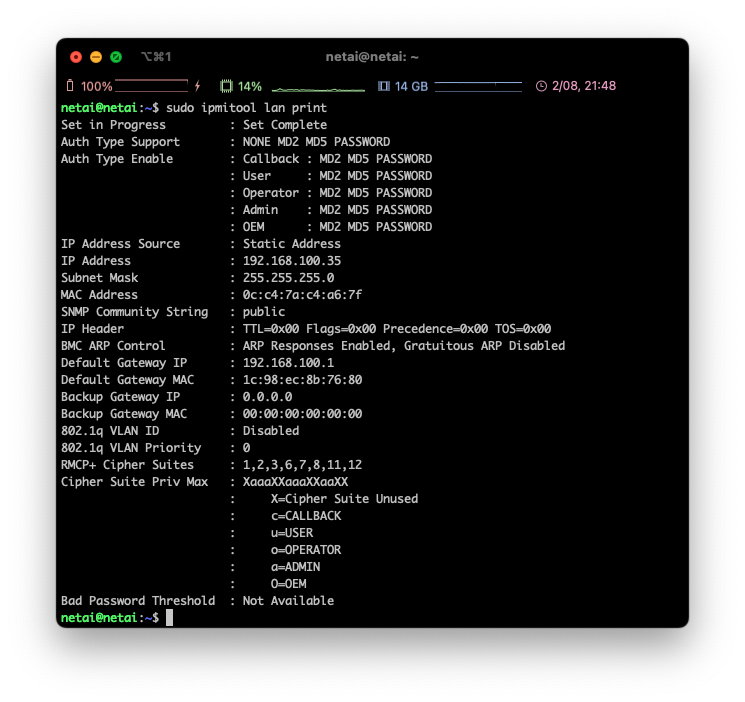
Task: Click the XaaaXXaaaXXaaXX value
Action: pyautogui.click(x=296, y=482)
